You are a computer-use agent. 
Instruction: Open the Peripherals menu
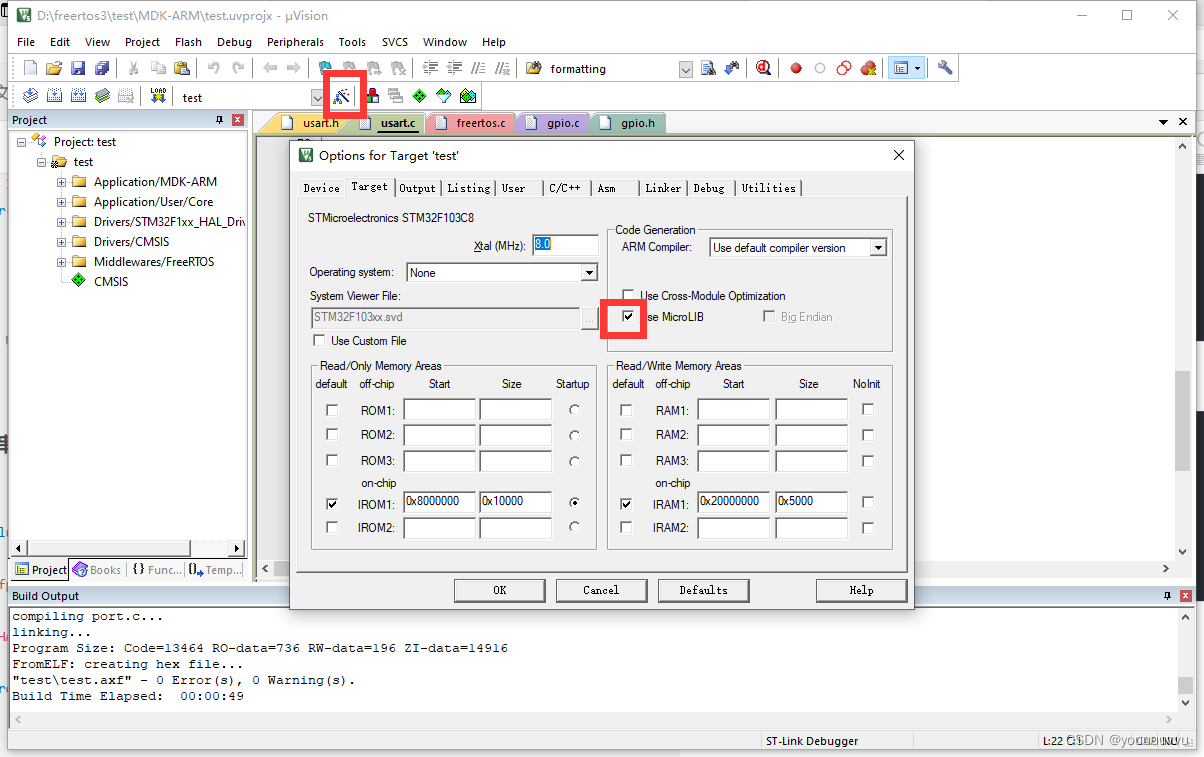coord(295,42)
